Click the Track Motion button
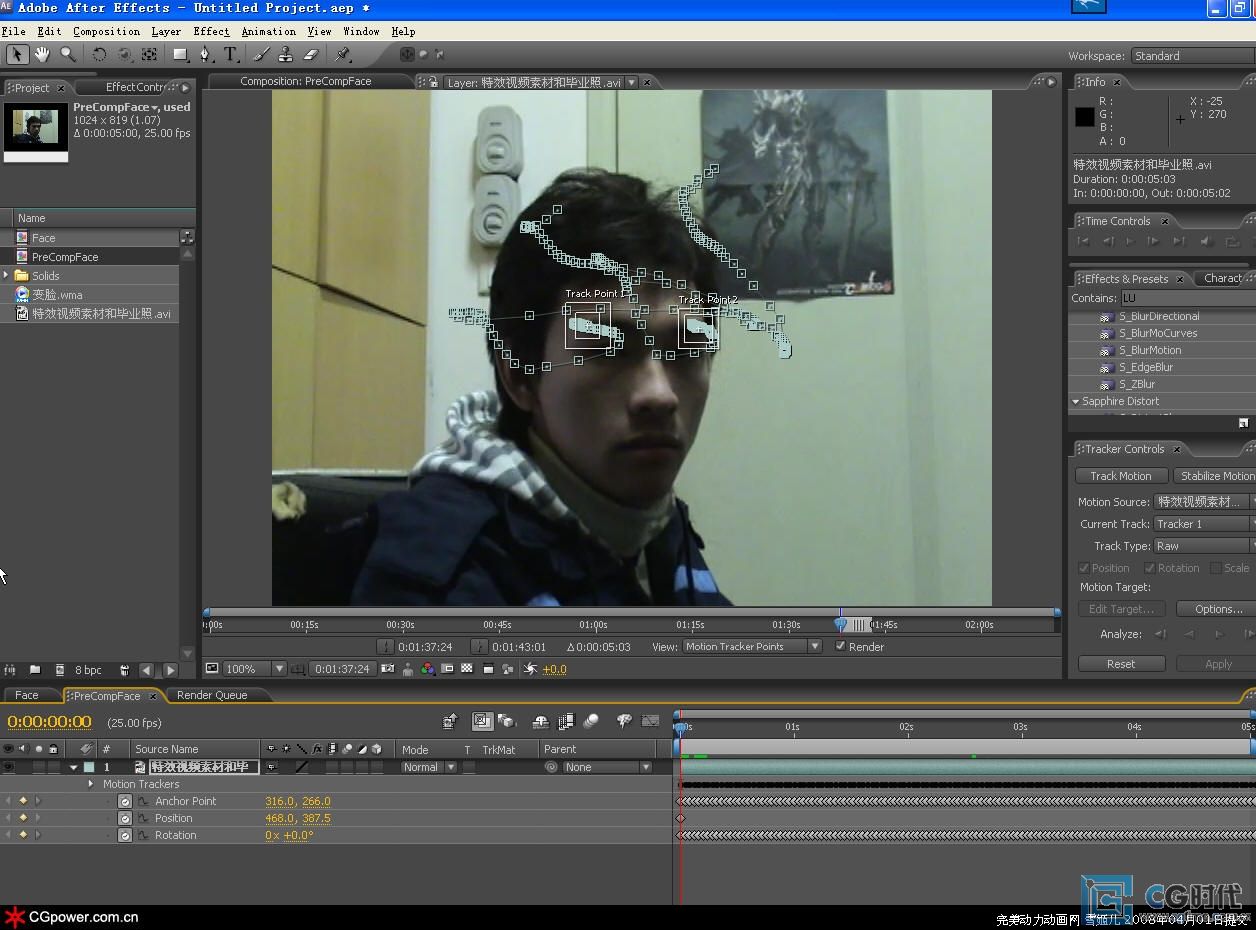This screenshot has width=1256, height=930. point(1121,476)
